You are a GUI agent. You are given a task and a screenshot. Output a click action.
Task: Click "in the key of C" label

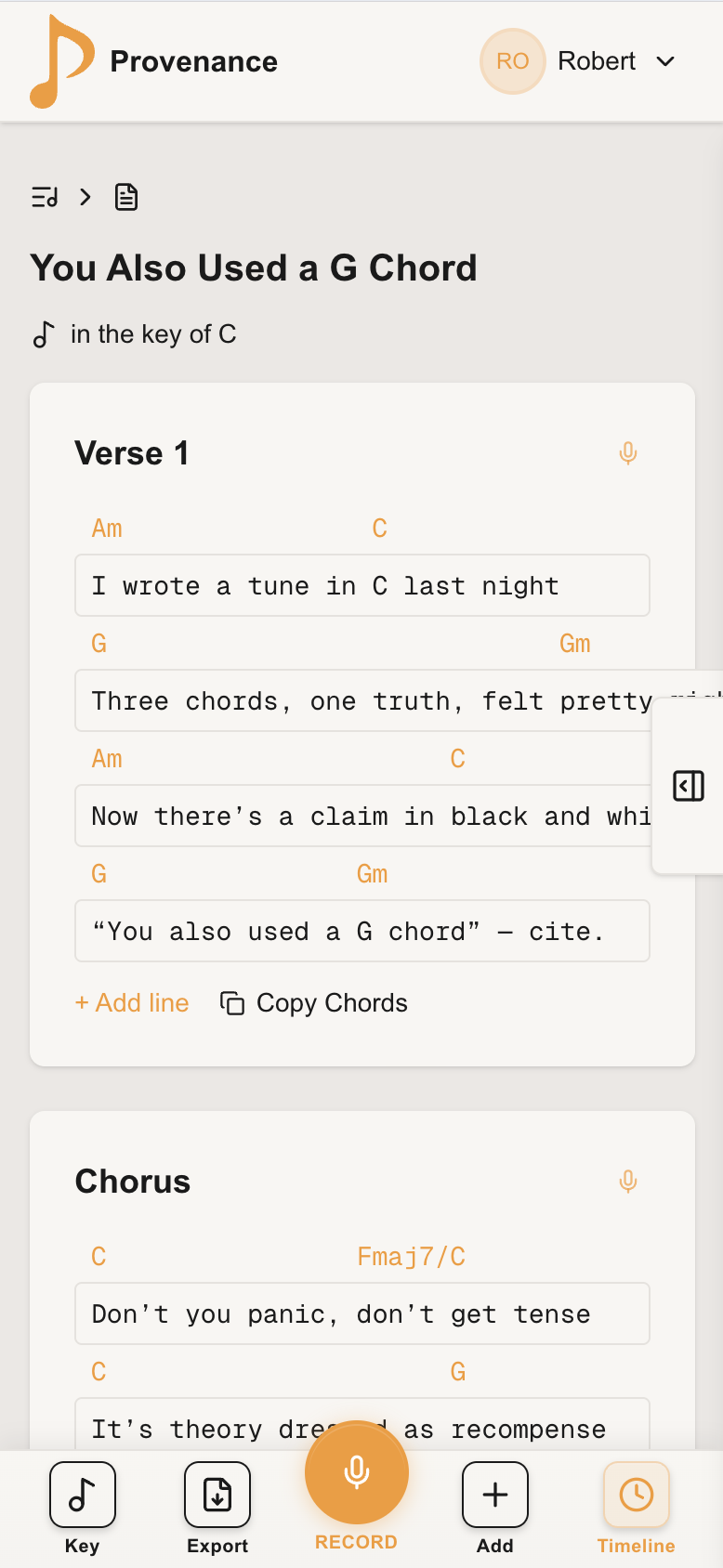pos(153,334)
